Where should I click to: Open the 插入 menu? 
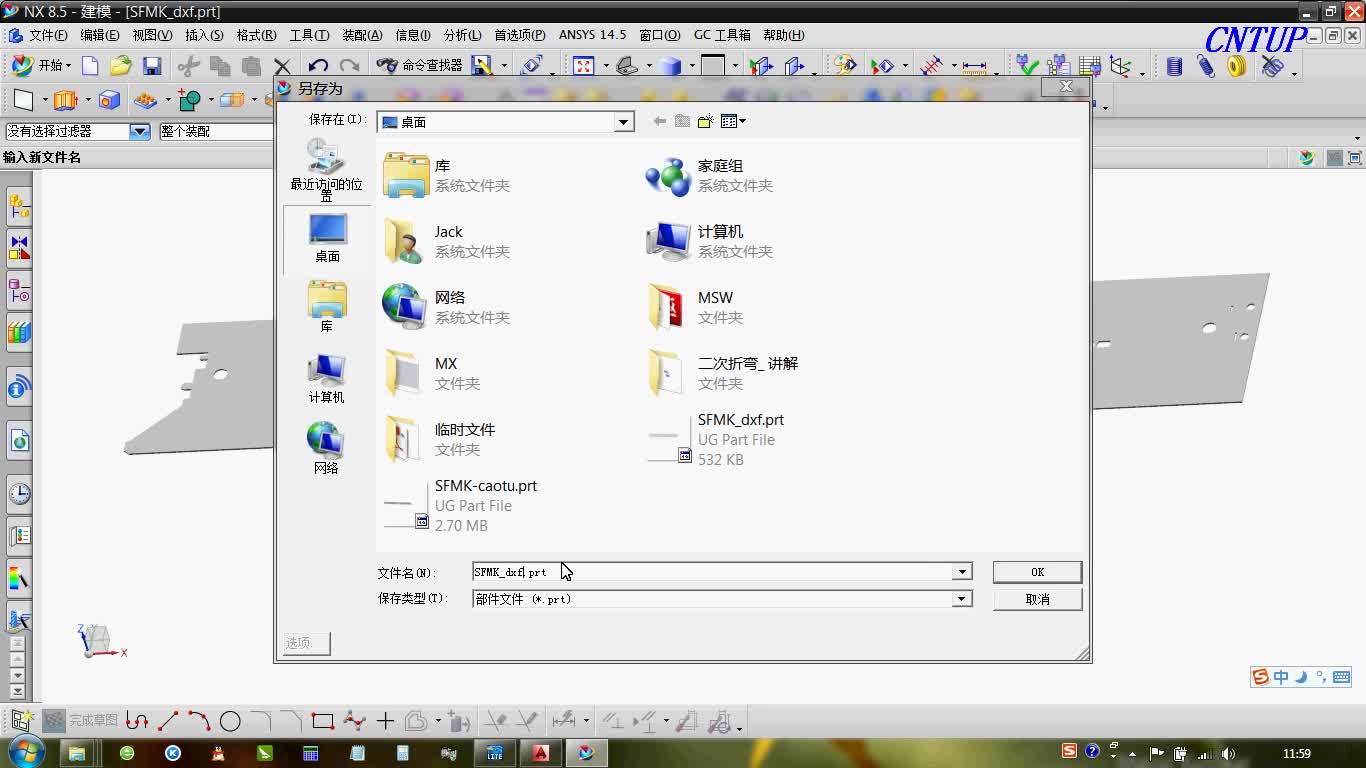(x=205, y=35)
